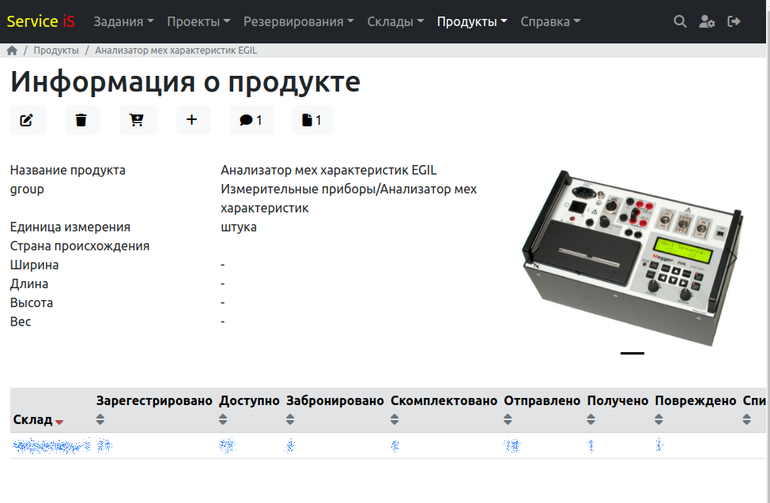770x503 pixels.
Task: Open the Задания dropdown menu
Action: click(123, 22)
